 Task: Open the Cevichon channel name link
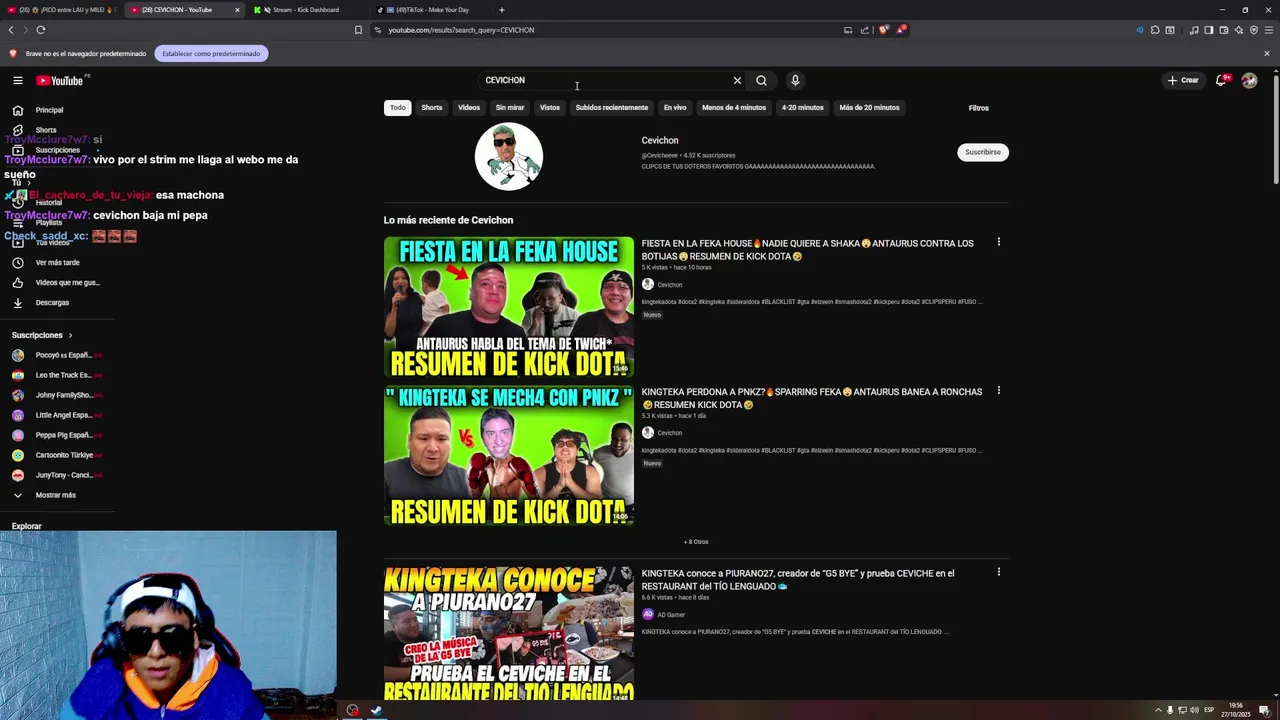[x=660, y=141]
